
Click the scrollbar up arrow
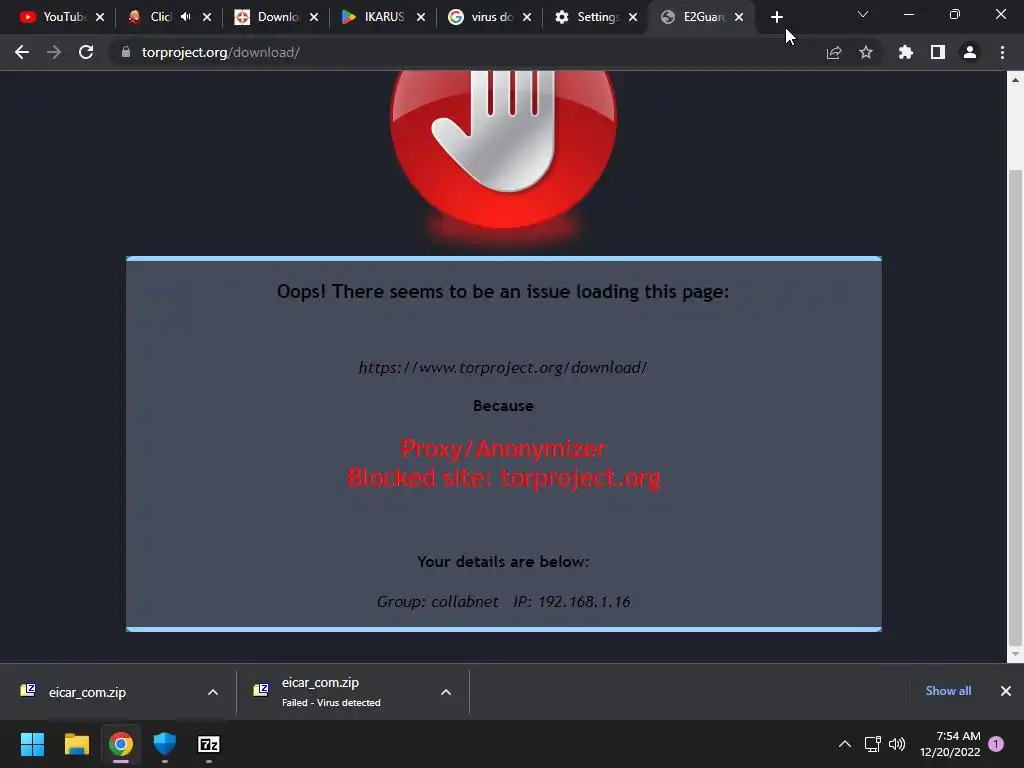(x=1015, y=80)
